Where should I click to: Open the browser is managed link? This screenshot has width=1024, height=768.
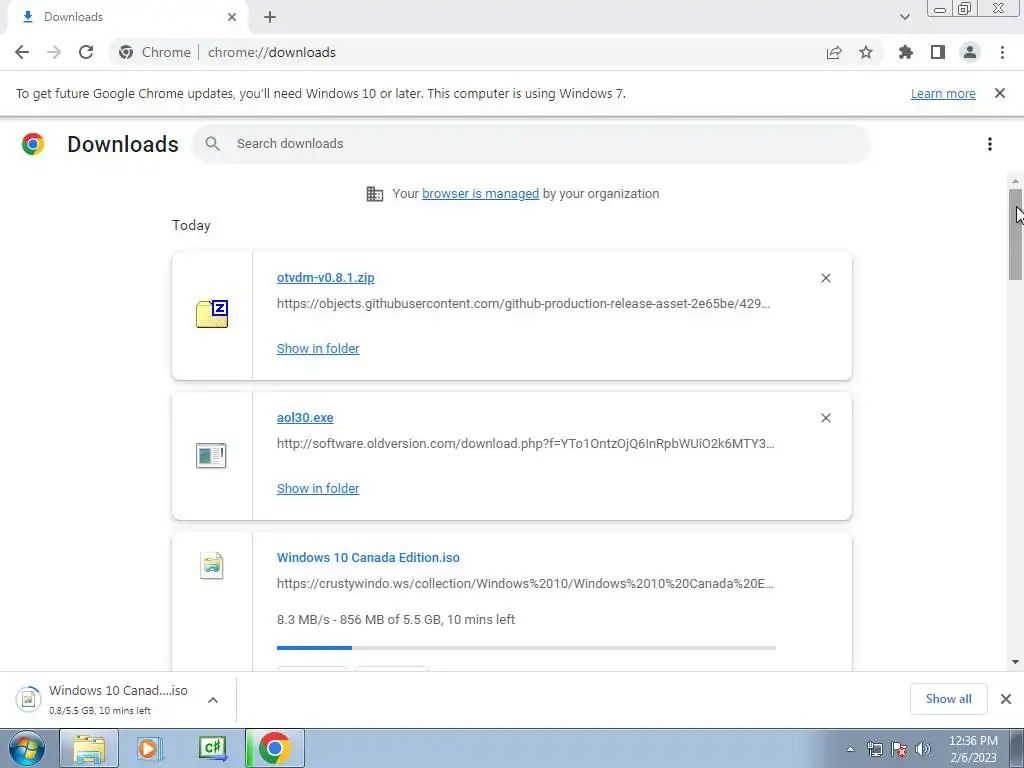pyautogui.click(x=480, y=193)
